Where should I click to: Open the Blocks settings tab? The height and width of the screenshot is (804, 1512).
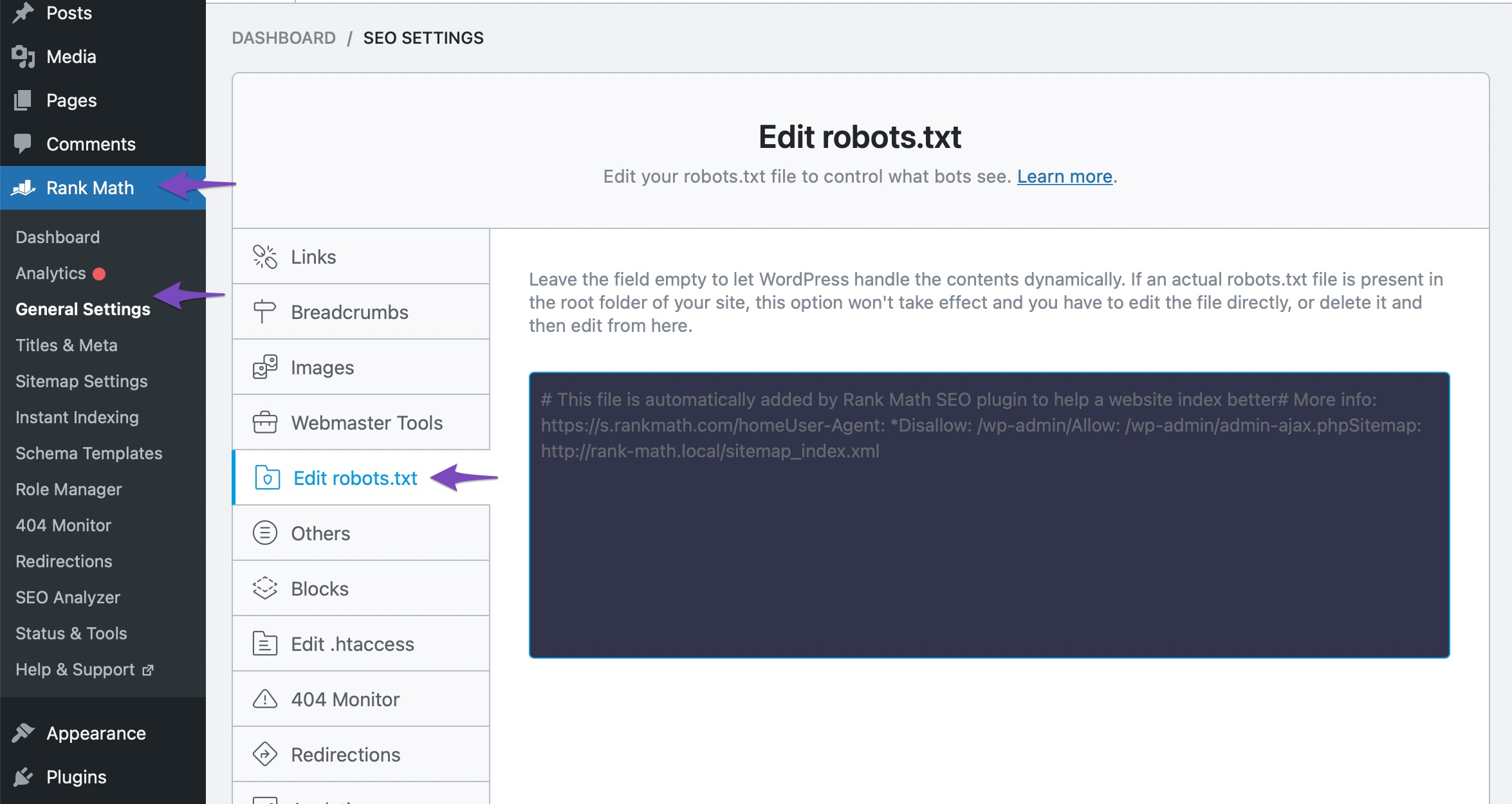coord(361,589)
